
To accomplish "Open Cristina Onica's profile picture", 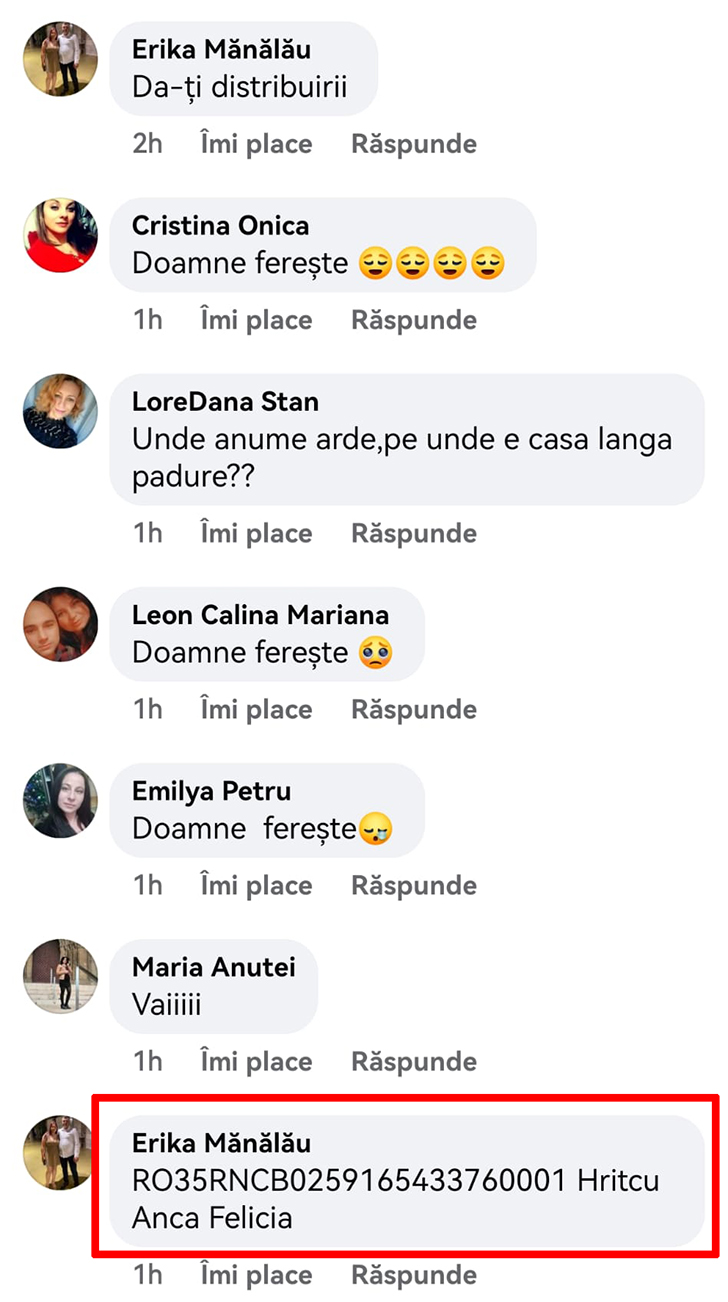I will point(60,235).
